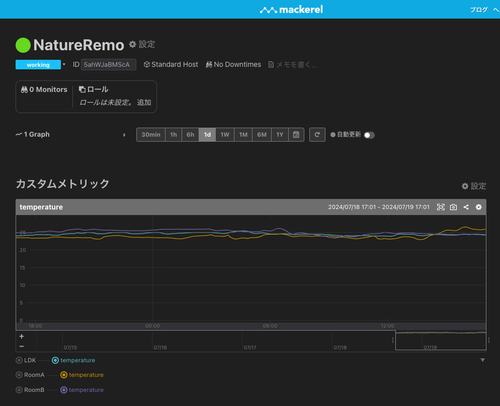The width and height of the screenshot is (500, 406).
Task: Open the mackerel logo home link
Action: point(291,10)
